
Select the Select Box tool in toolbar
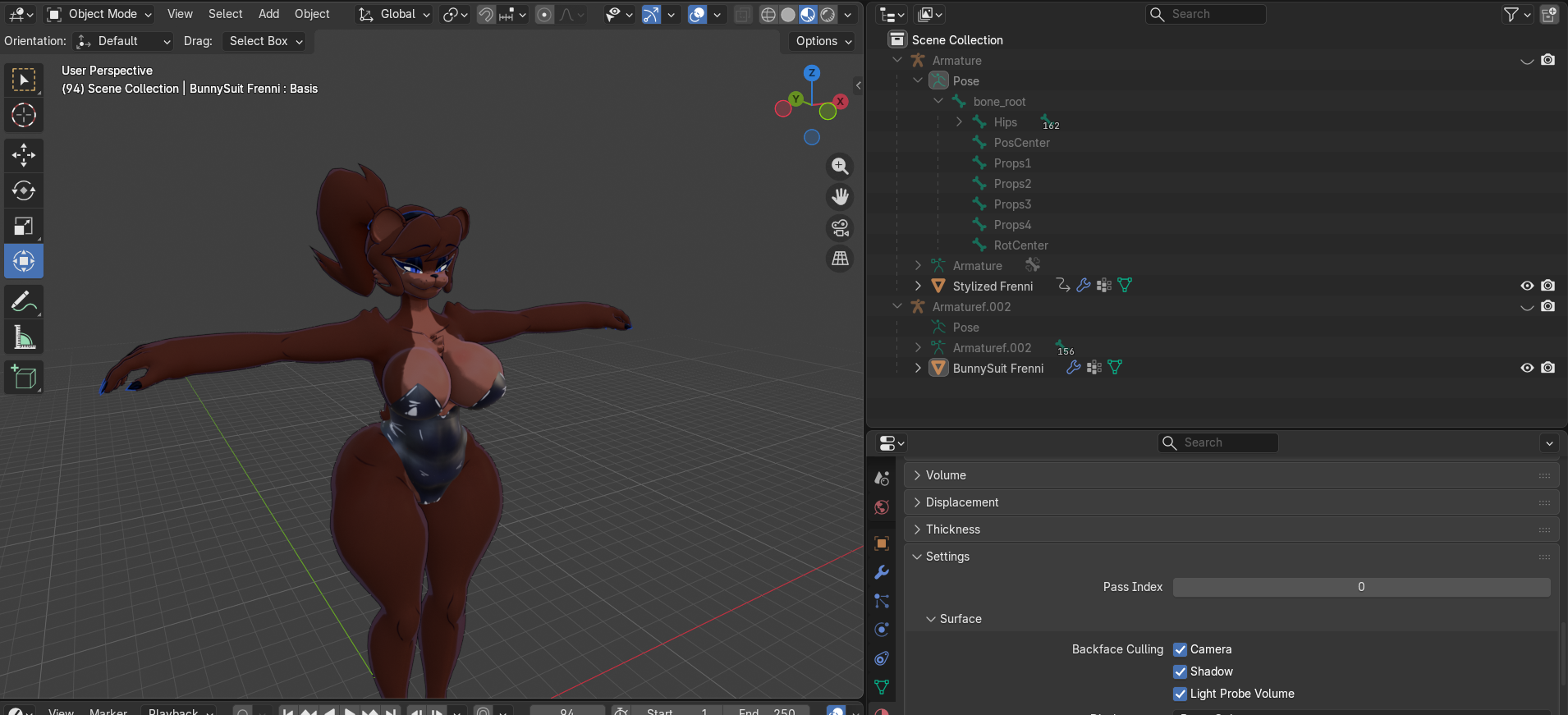(24, 80)
